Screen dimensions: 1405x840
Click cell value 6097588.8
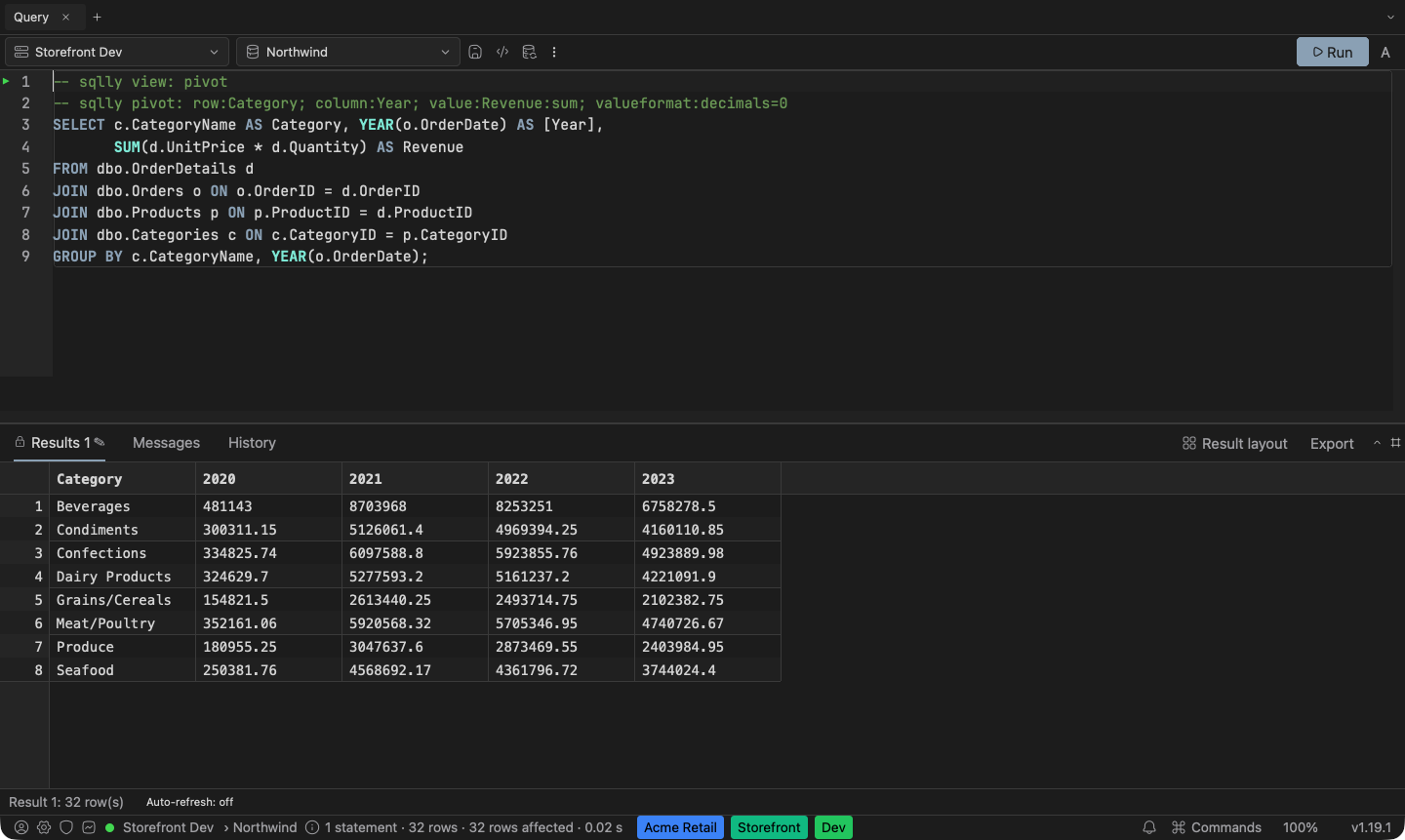(x=415, y=553)
